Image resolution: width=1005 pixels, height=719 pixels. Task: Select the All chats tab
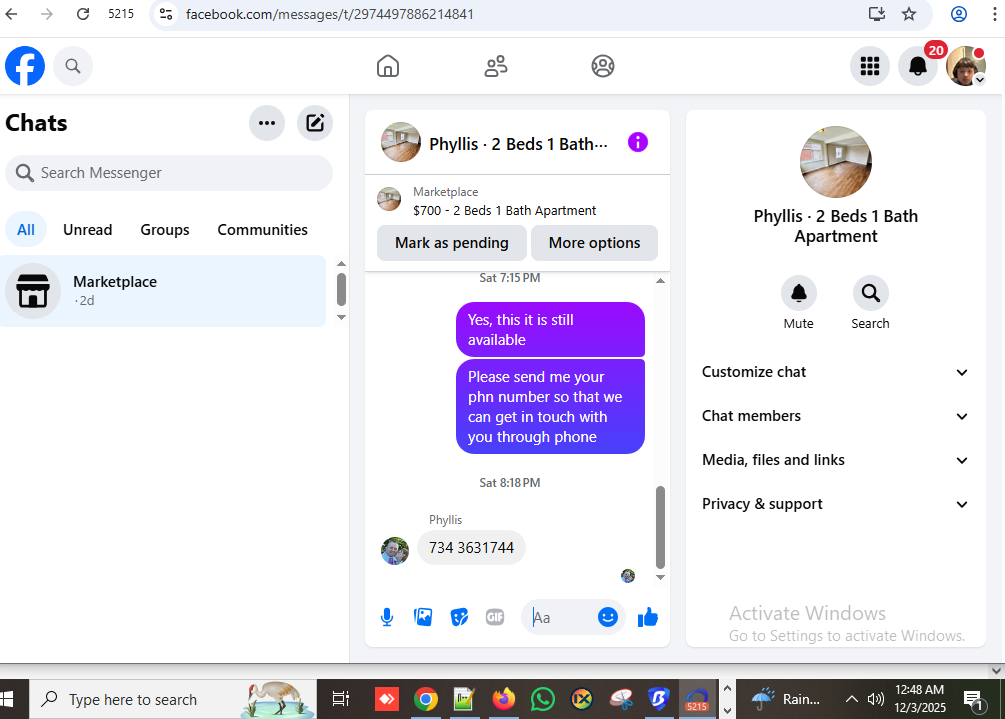coord(26,229)
